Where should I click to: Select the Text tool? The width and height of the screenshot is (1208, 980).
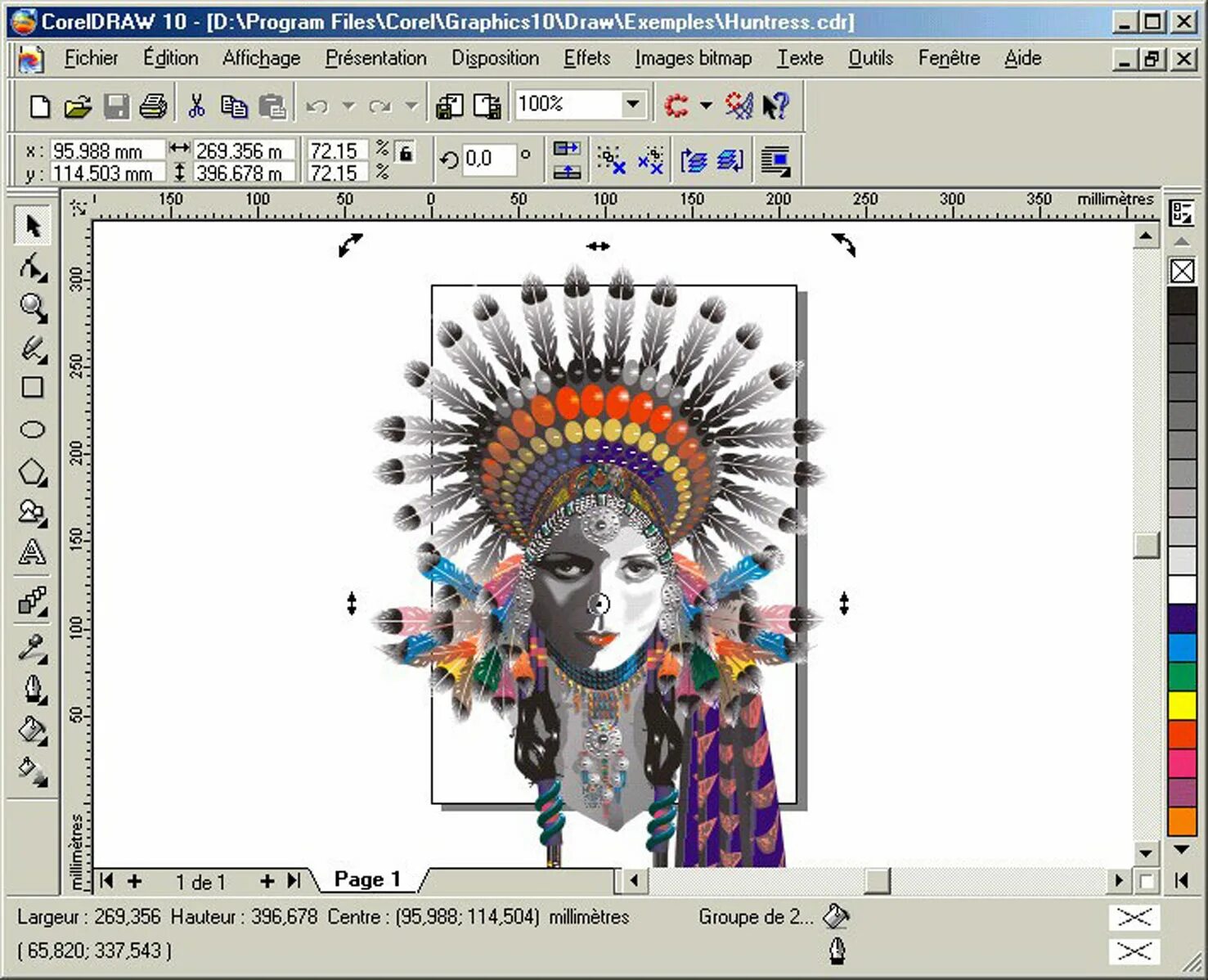33,552
